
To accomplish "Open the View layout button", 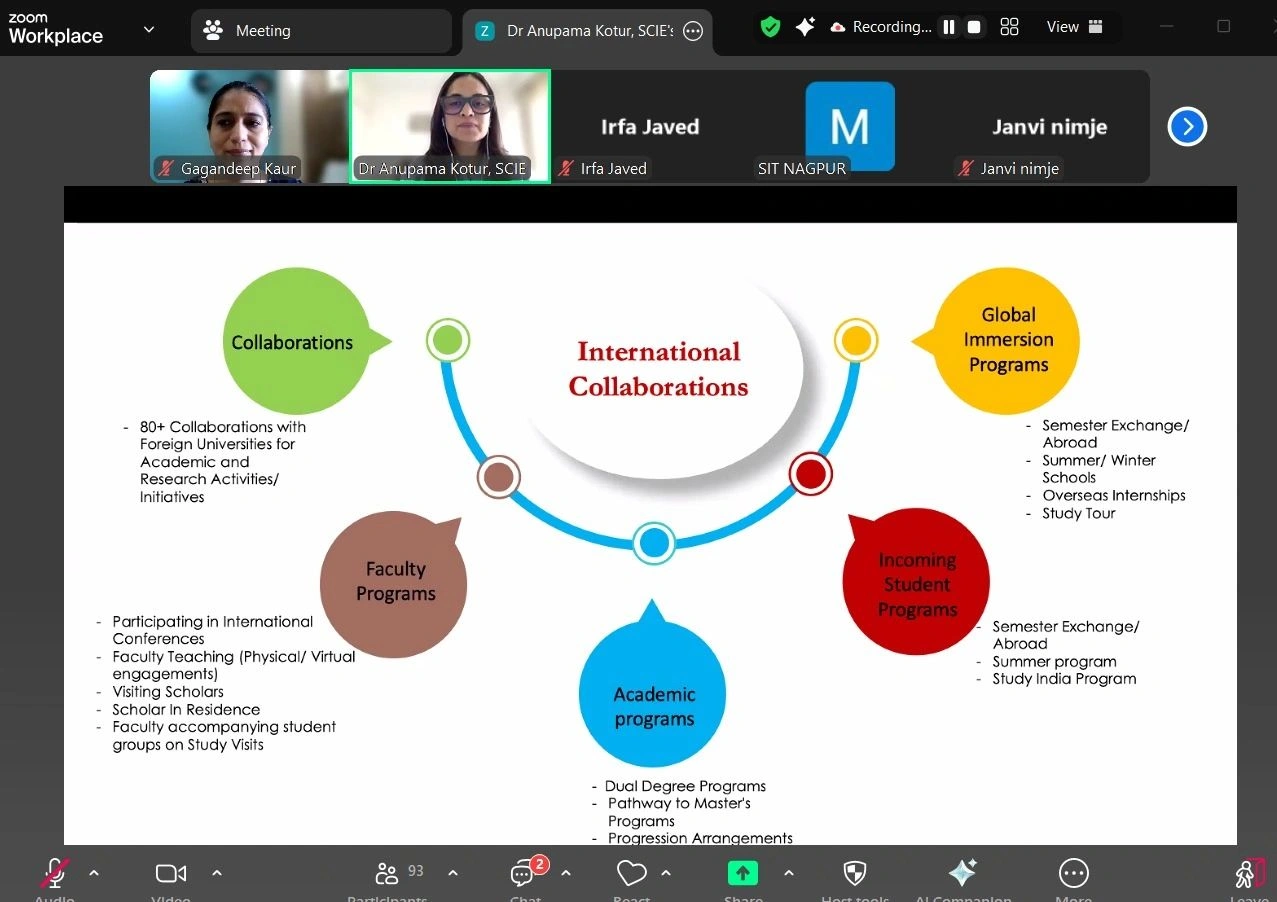I will coord(1074,27).
